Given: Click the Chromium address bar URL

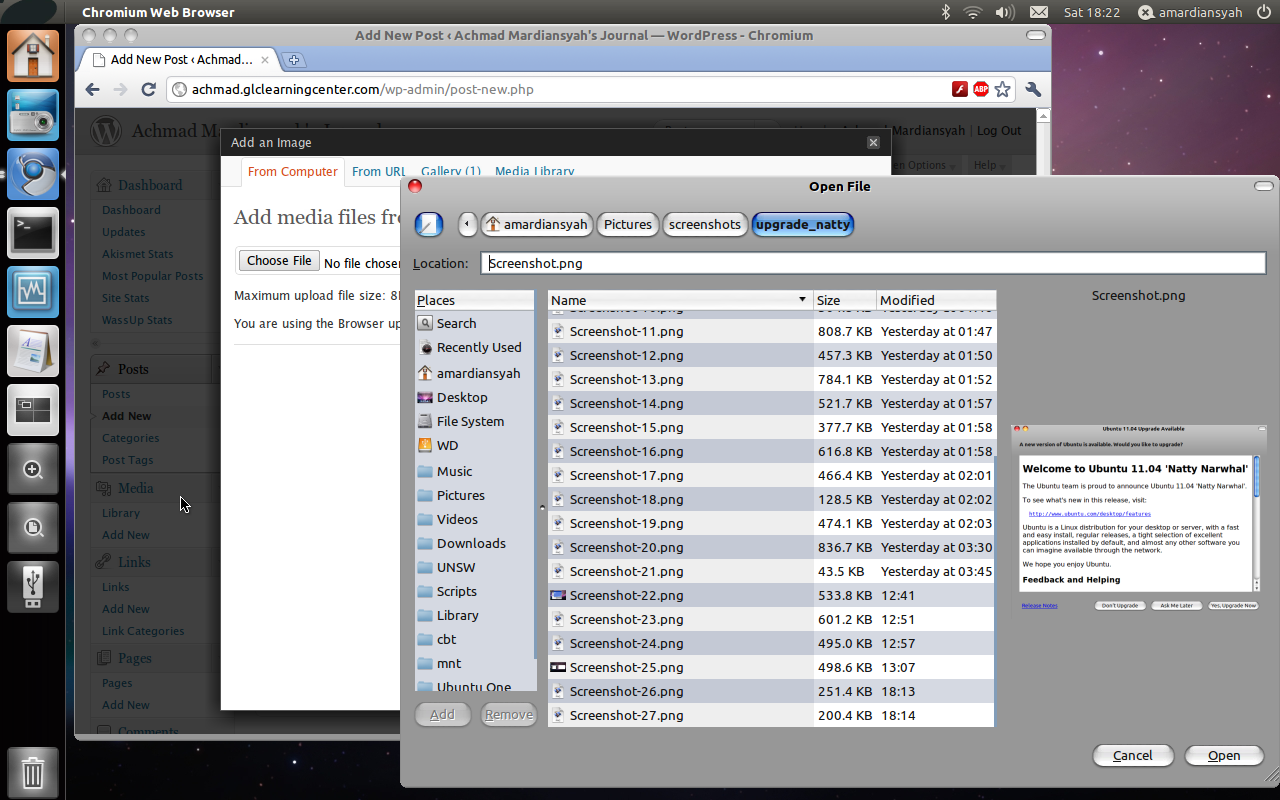Looking at the screenshot, I should pos(363,89).
